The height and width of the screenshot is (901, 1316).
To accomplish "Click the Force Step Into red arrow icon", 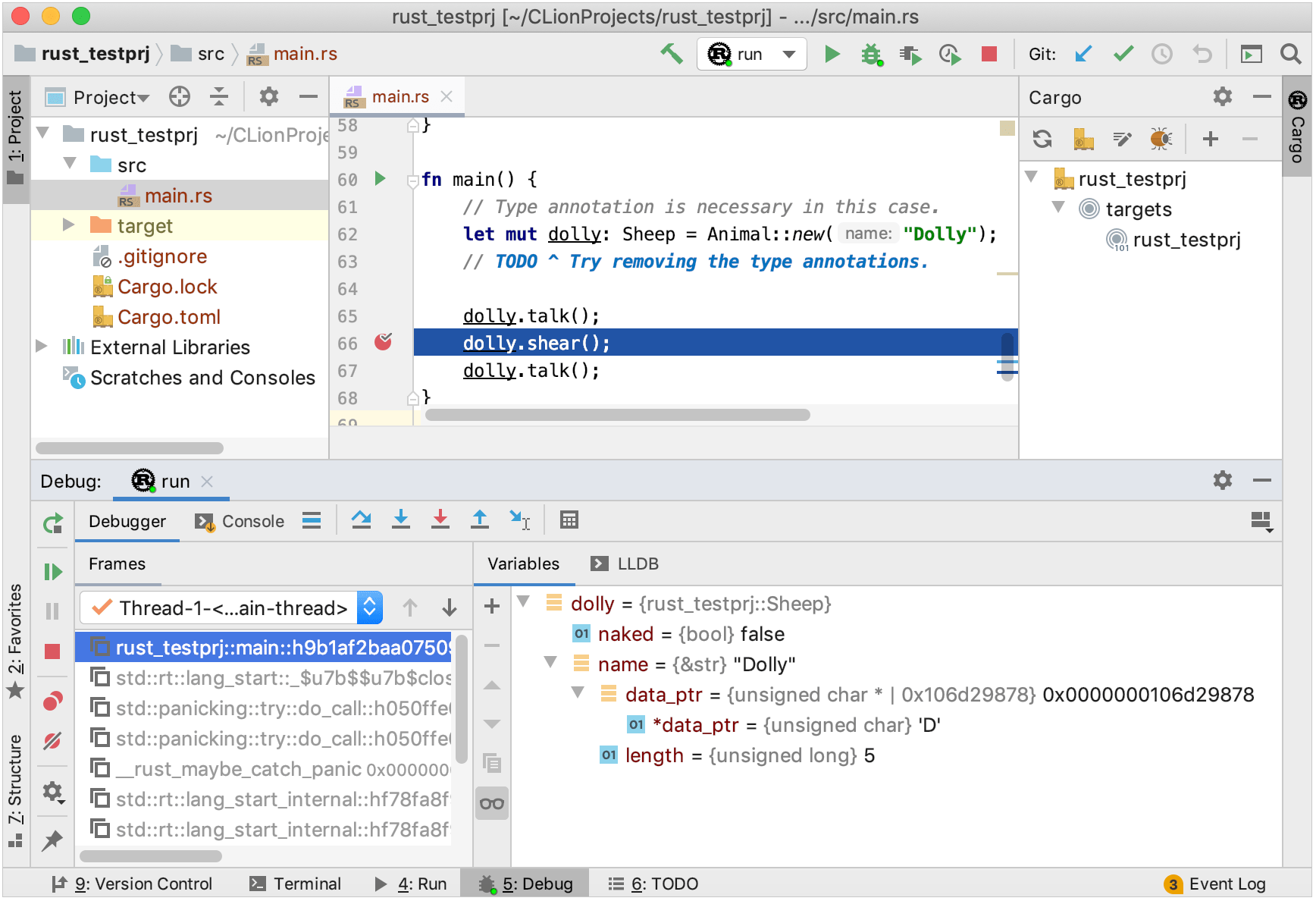I will 440,520.
